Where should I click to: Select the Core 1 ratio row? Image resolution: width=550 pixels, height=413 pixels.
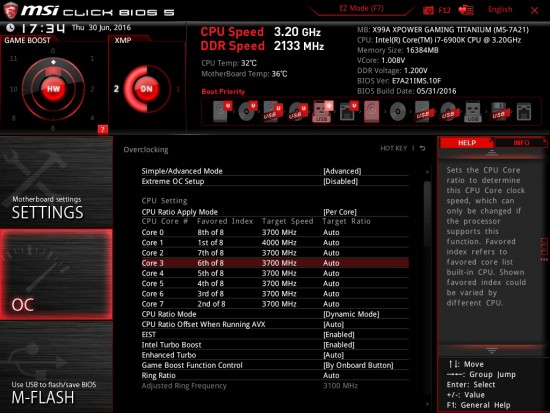tap(275, 242)
